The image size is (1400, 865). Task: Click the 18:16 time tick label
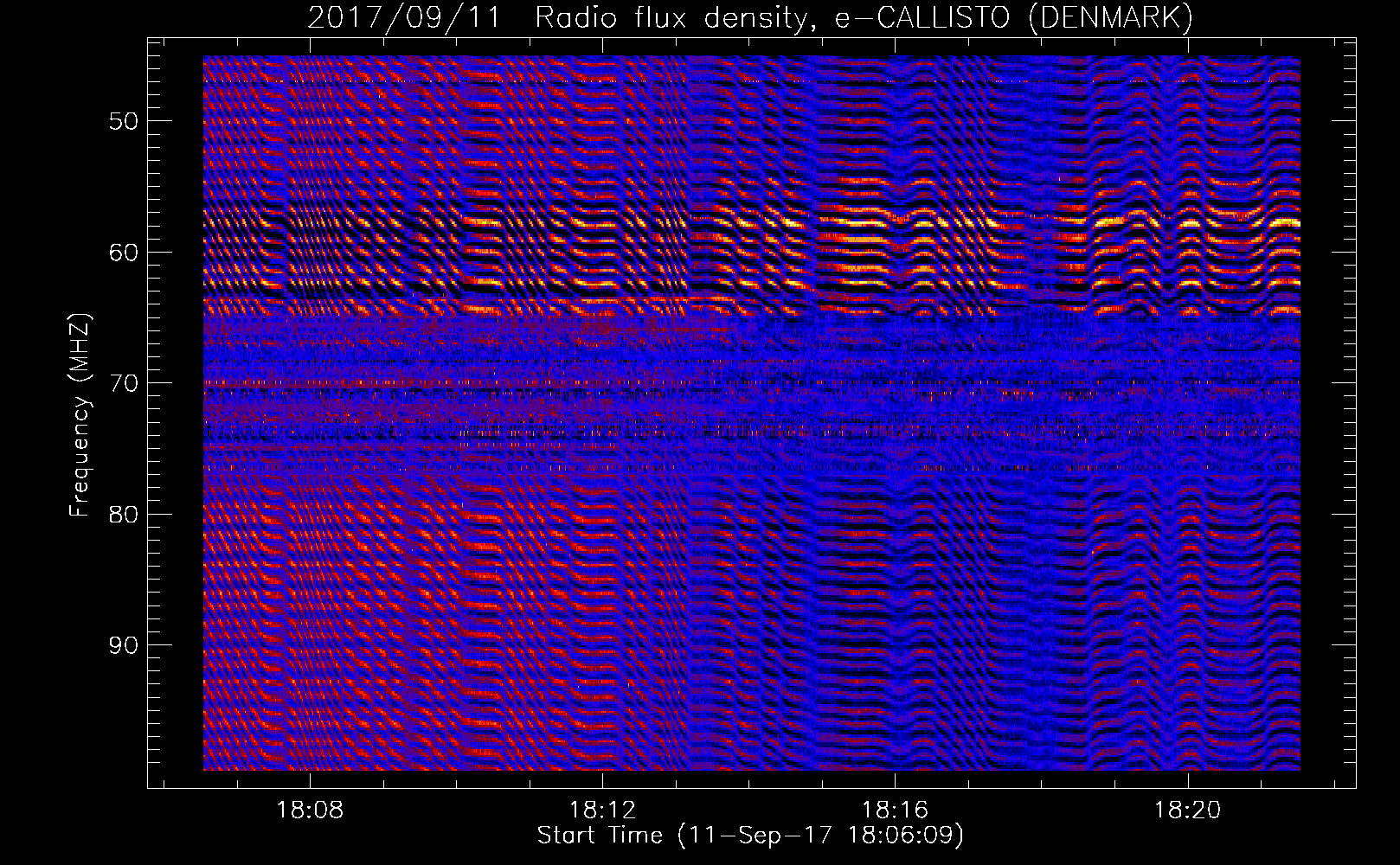pos(895,811)
